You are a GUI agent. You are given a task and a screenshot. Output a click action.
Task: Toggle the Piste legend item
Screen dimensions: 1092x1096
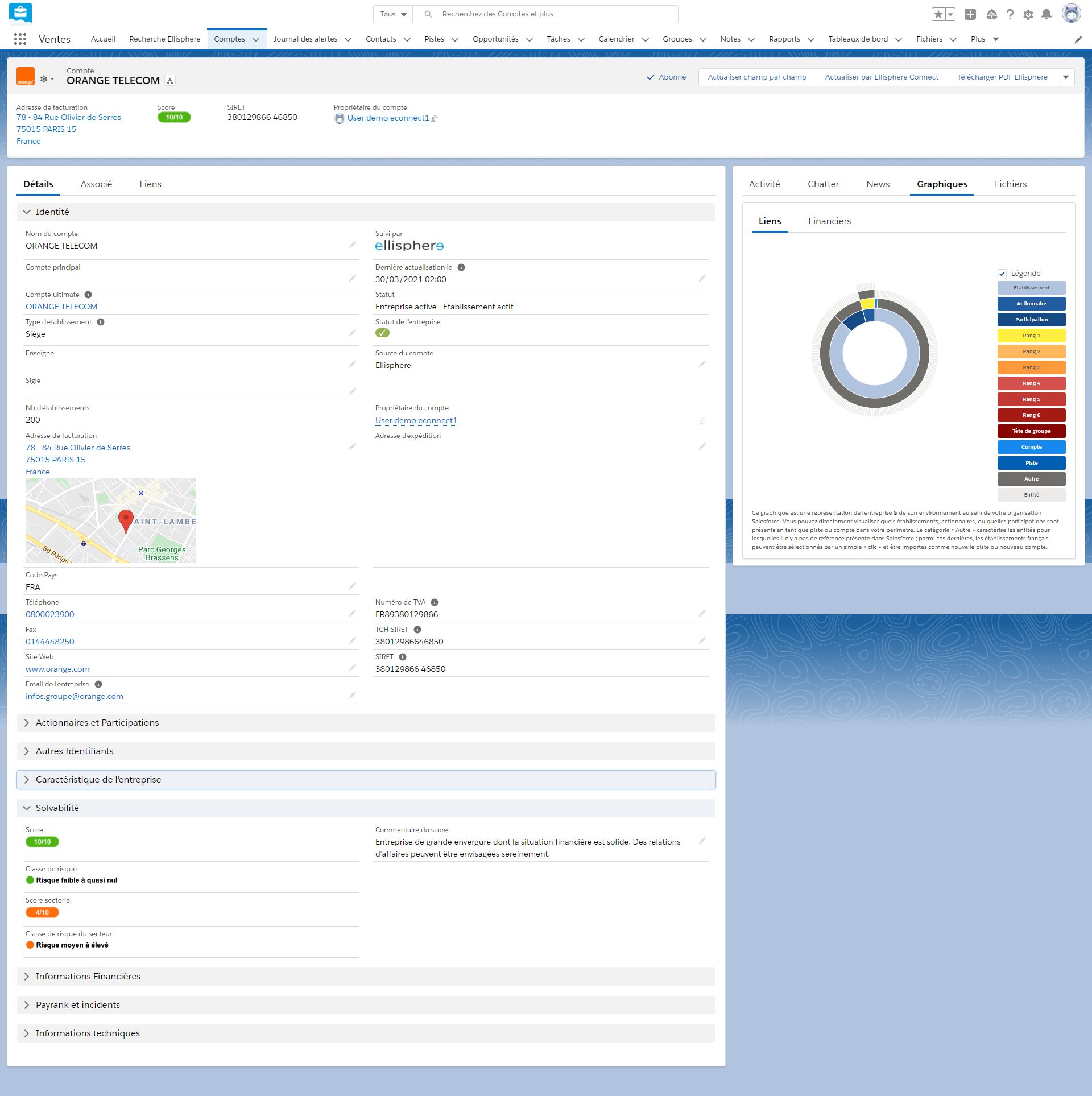point(1031,463)
